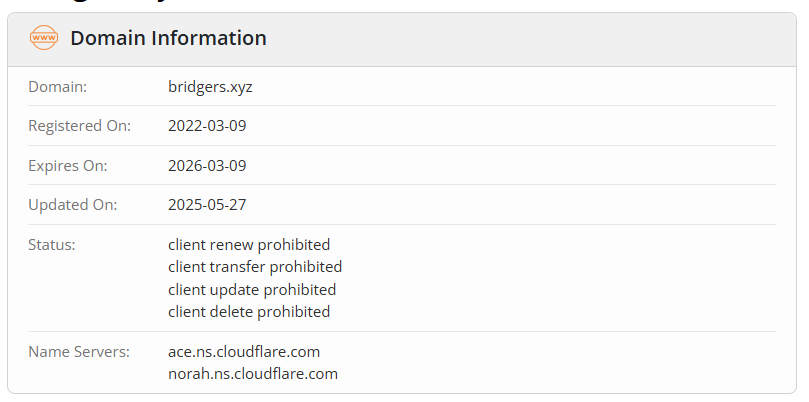Select norah.ns.cloudflare.com name server
This screenshot has height=402, width=809.
[253, 374]
